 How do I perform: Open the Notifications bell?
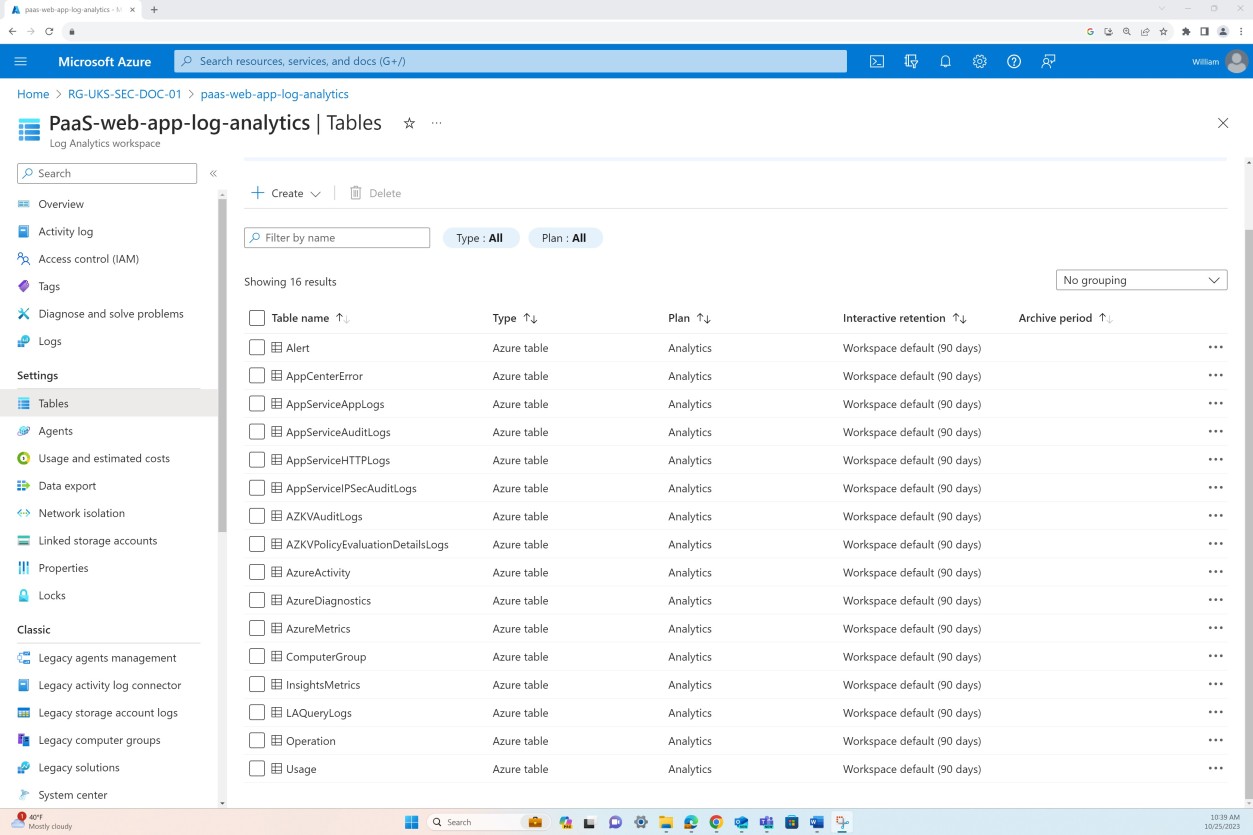pyautogui.click(x=945, y=61)
